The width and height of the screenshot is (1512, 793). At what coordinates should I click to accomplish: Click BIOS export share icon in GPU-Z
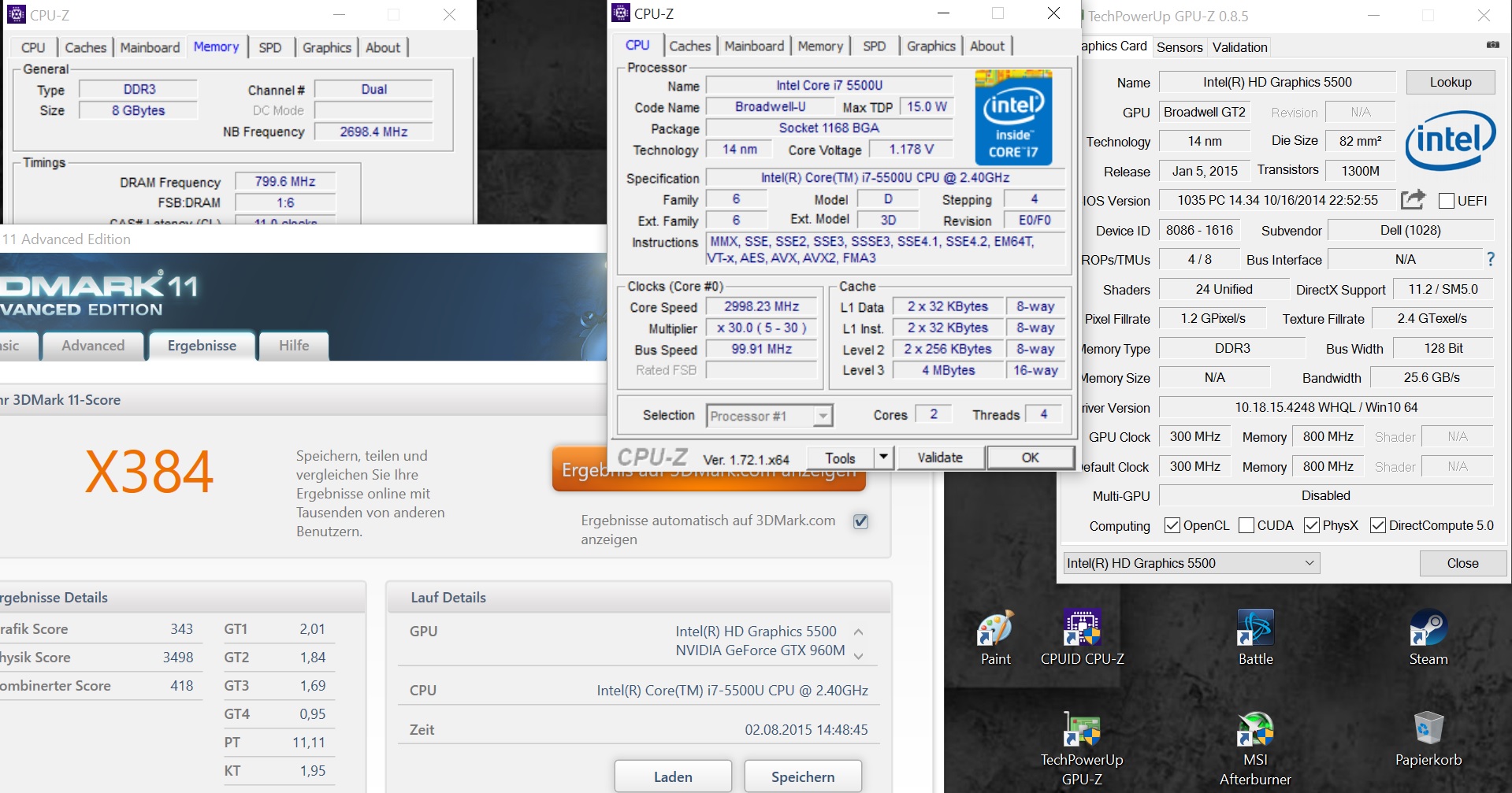pos(1413,199)
